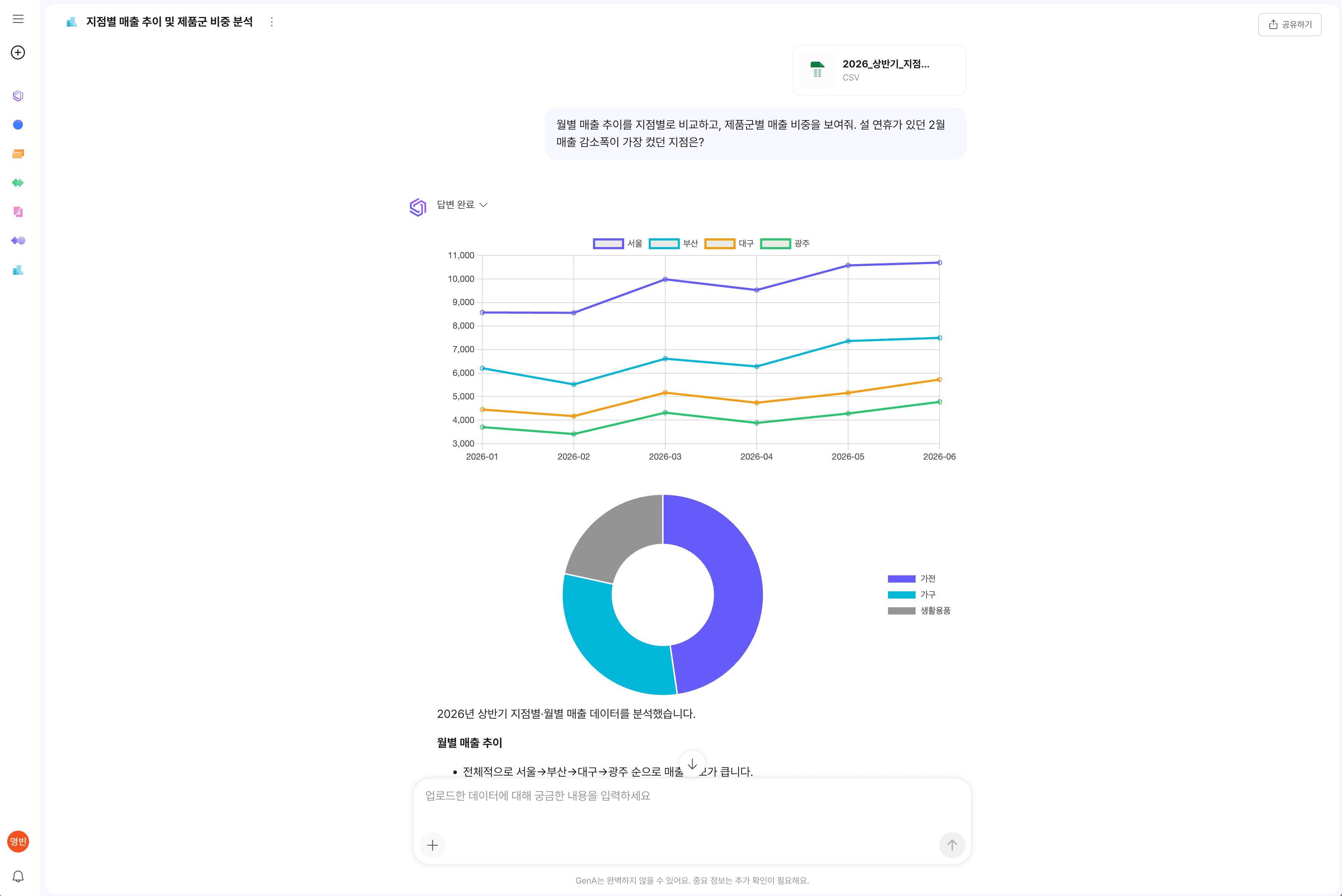Toggle 생활용품 segment in donut legend
Screen dimensions: 1342x896
[x=919, y=611]
